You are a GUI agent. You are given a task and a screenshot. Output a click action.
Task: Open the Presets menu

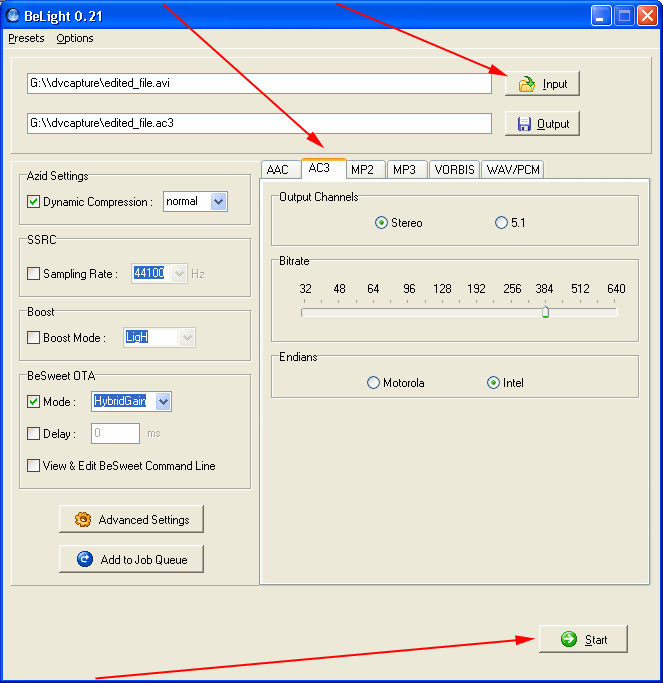(x=26, y=38)
